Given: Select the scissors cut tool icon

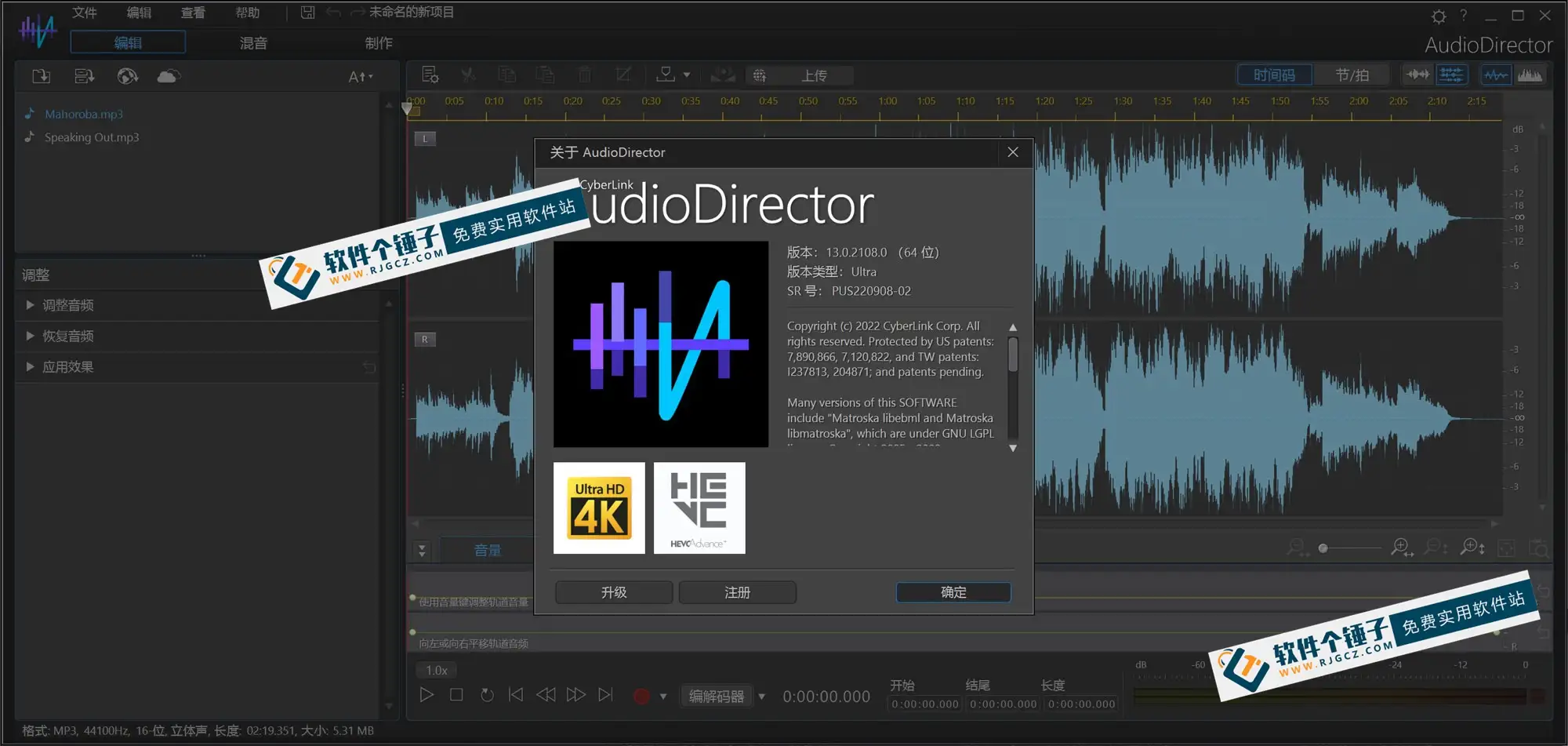Looking at the screenshot, I should point(468,75).
